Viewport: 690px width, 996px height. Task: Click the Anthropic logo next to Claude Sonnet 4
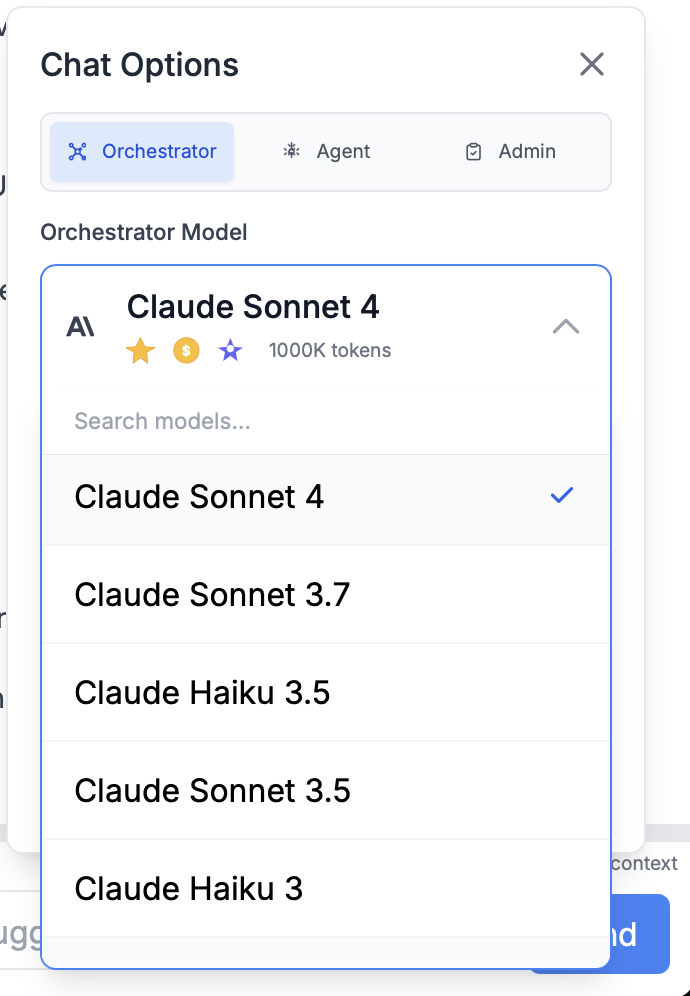(82, 325)
